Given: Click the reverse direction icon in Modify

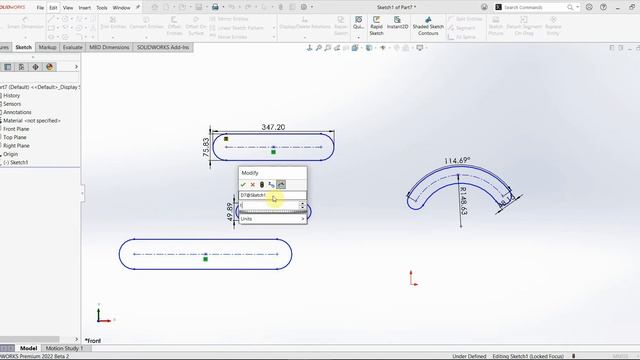Looking at the screenshot, I should tap(271, 185).
